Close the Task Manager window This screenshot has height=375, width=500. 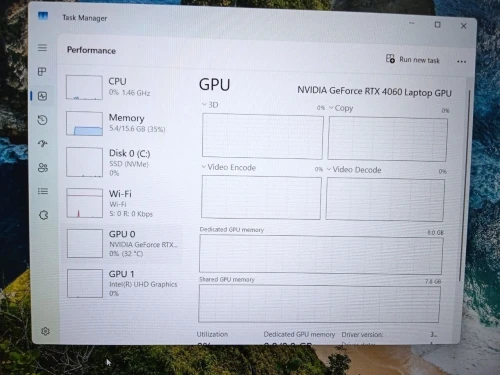[x=463, y=26]
